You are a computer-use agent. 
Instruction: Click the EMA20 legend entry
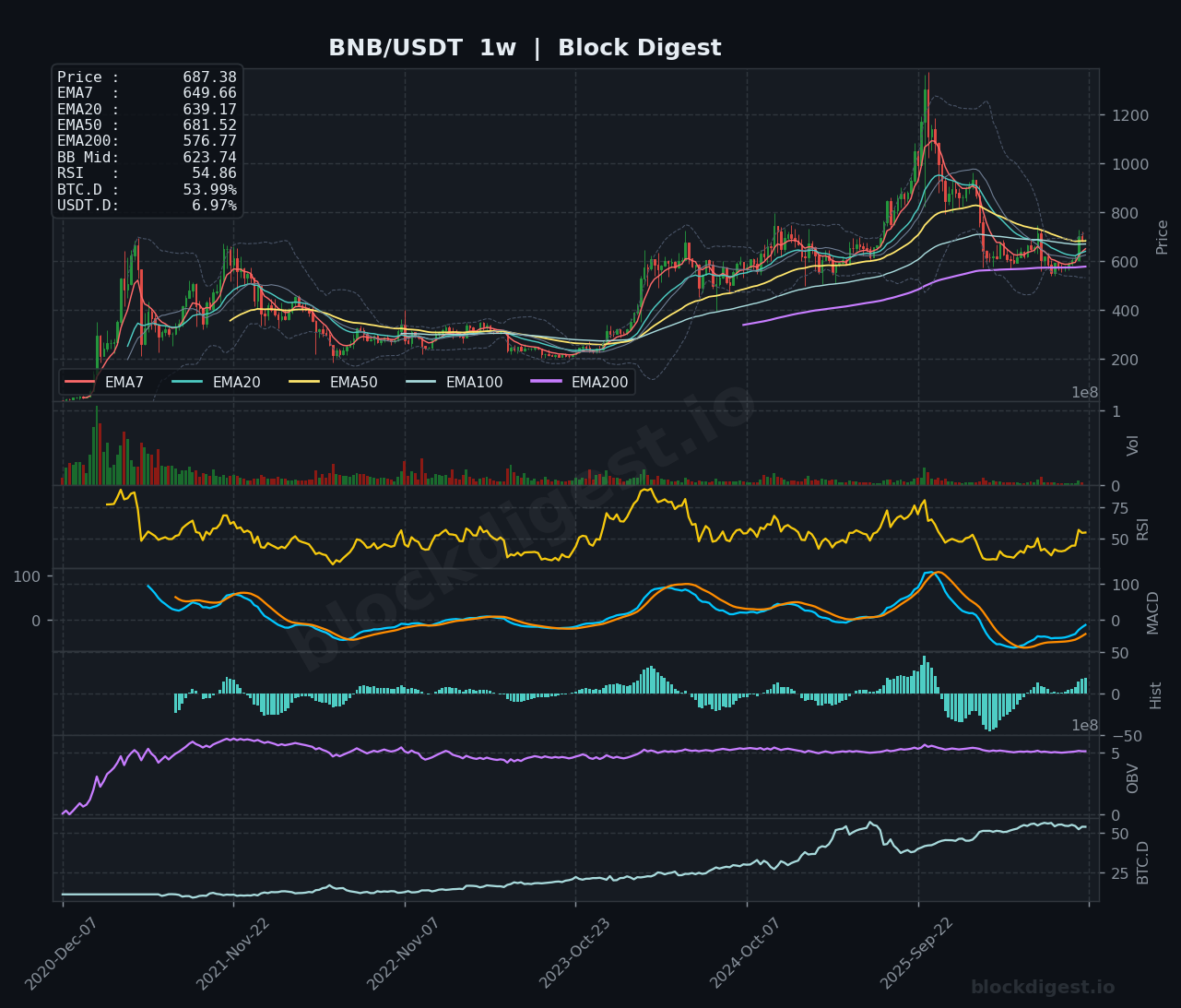click(216, 382)
